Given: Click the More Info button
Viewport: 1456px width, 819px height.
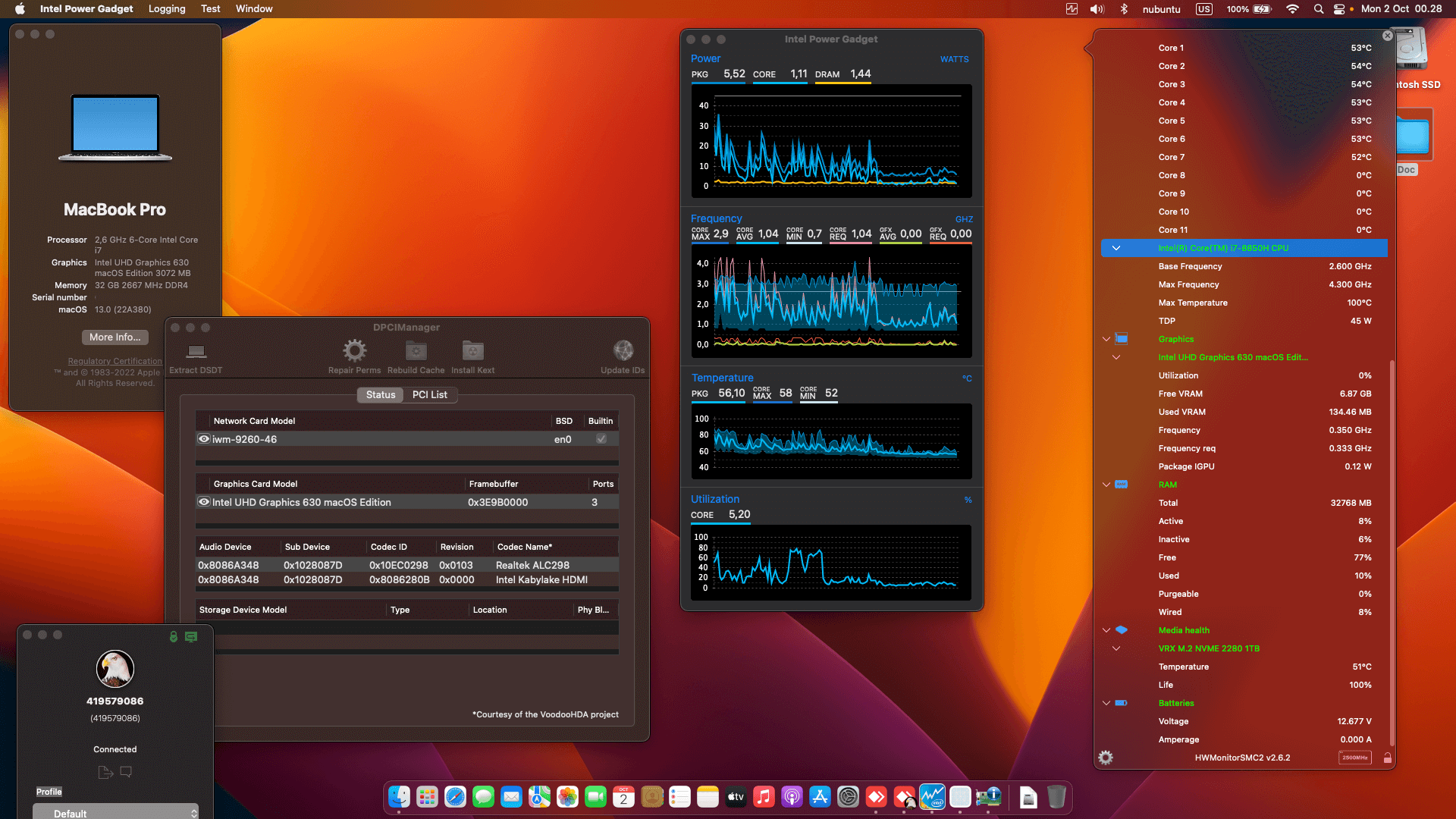Looking at the screenshot, I should (x=115, y=337).
